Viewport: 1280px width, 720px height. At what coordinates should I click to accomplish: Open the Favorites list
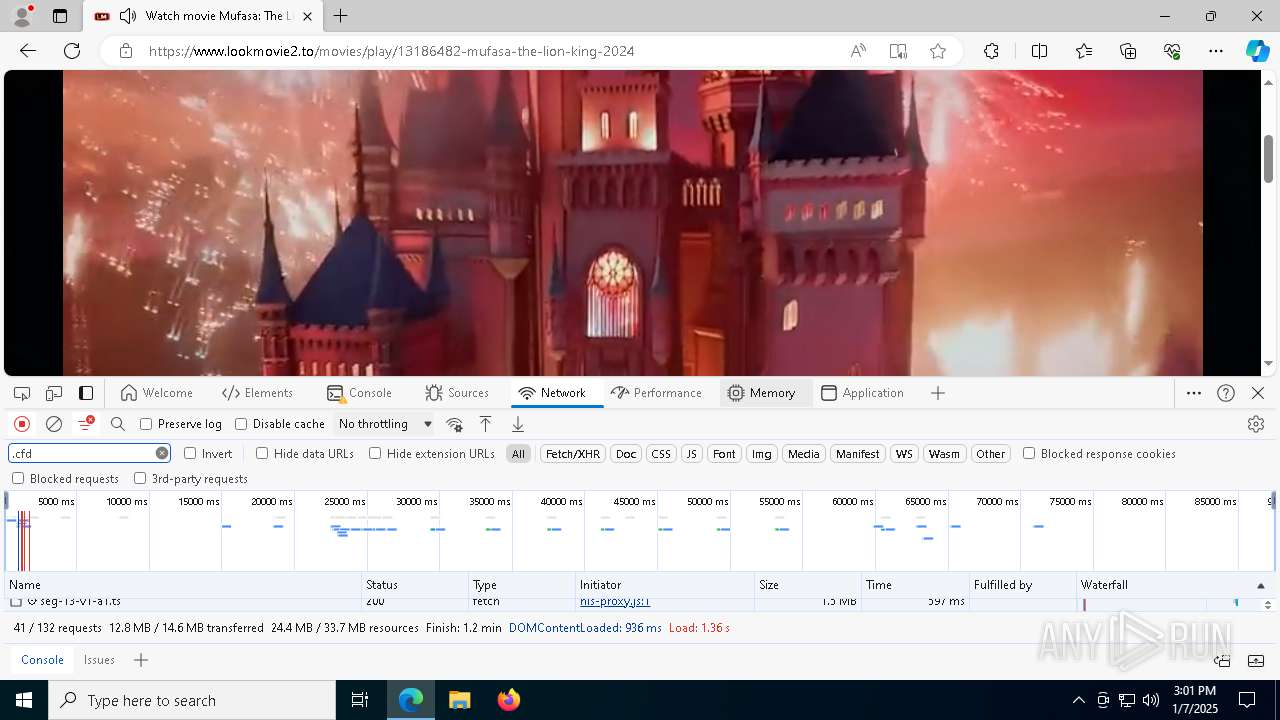(1084, 51)
